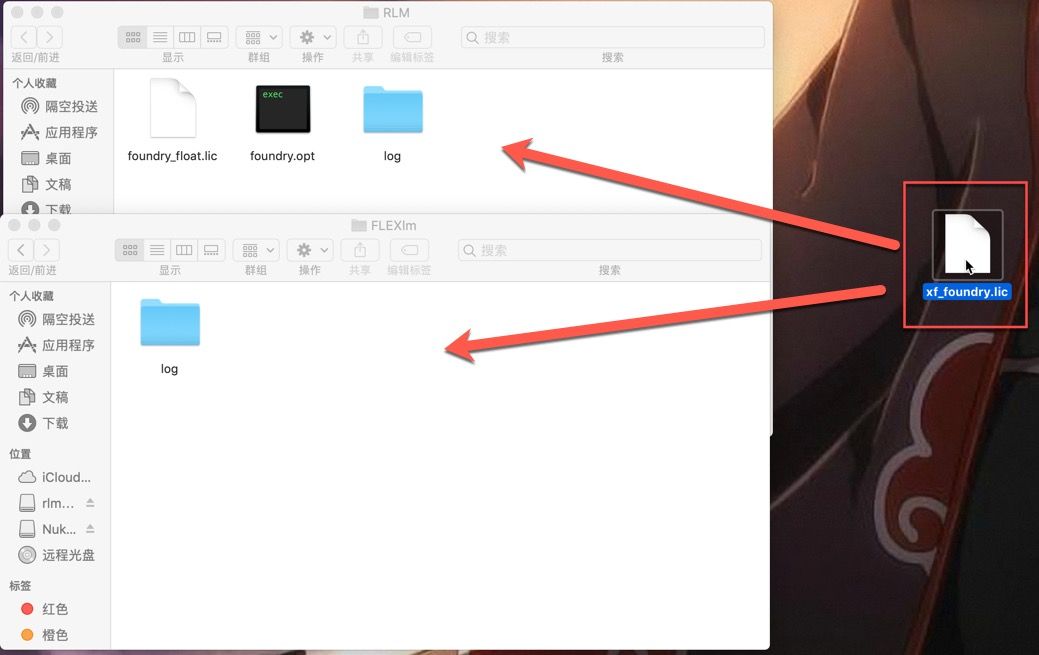Switch RLM window to column view

[187, 37]
